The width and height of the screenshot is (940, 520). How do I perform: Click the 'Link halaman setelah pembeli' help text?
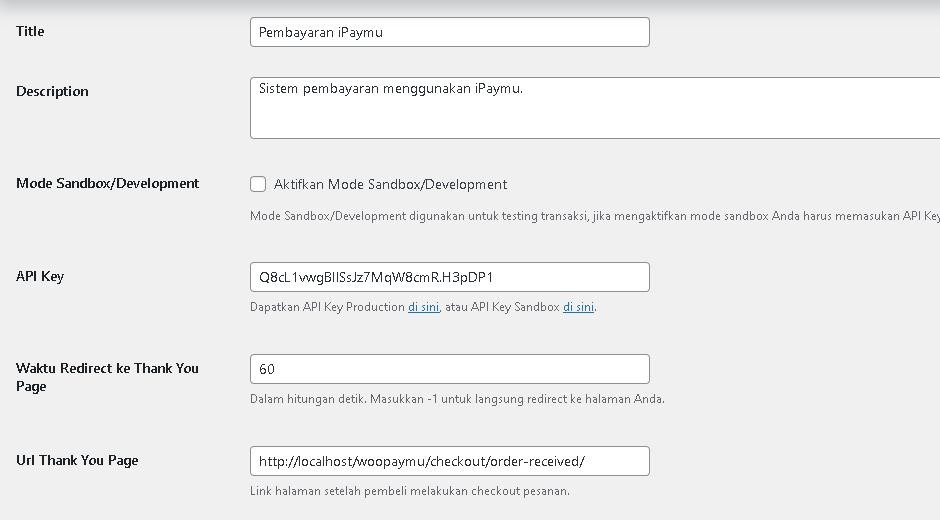[410, 491]
